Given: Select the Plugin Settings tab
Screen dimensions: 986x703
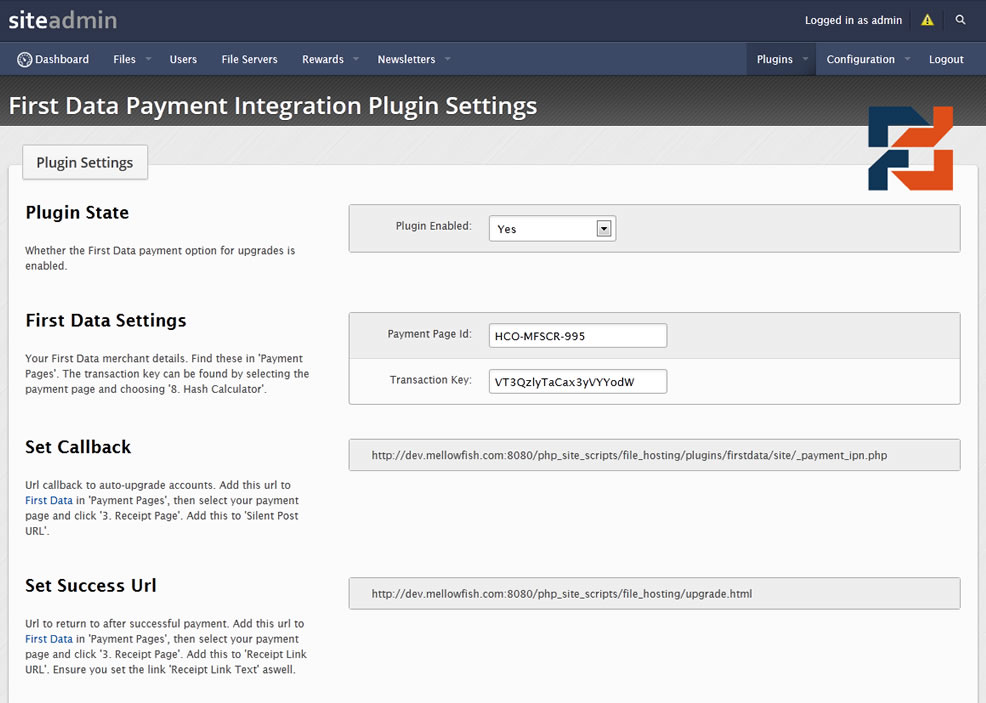Looking at the screenshot, I should (x=85, y=162).
